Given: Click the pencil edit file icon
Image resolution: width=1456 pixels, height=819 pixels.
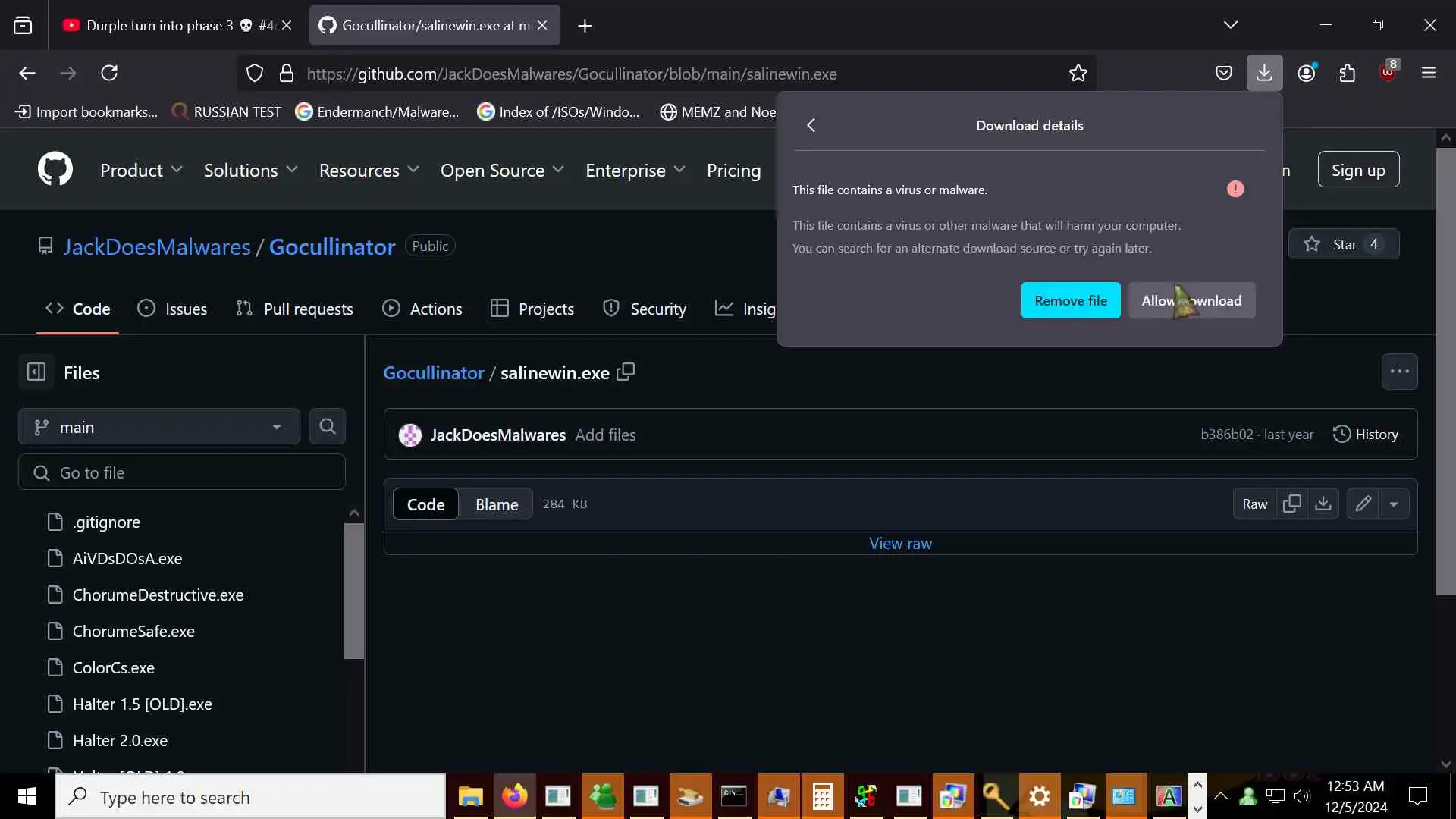Looking at the screenshot, I should click(1363, 504).
